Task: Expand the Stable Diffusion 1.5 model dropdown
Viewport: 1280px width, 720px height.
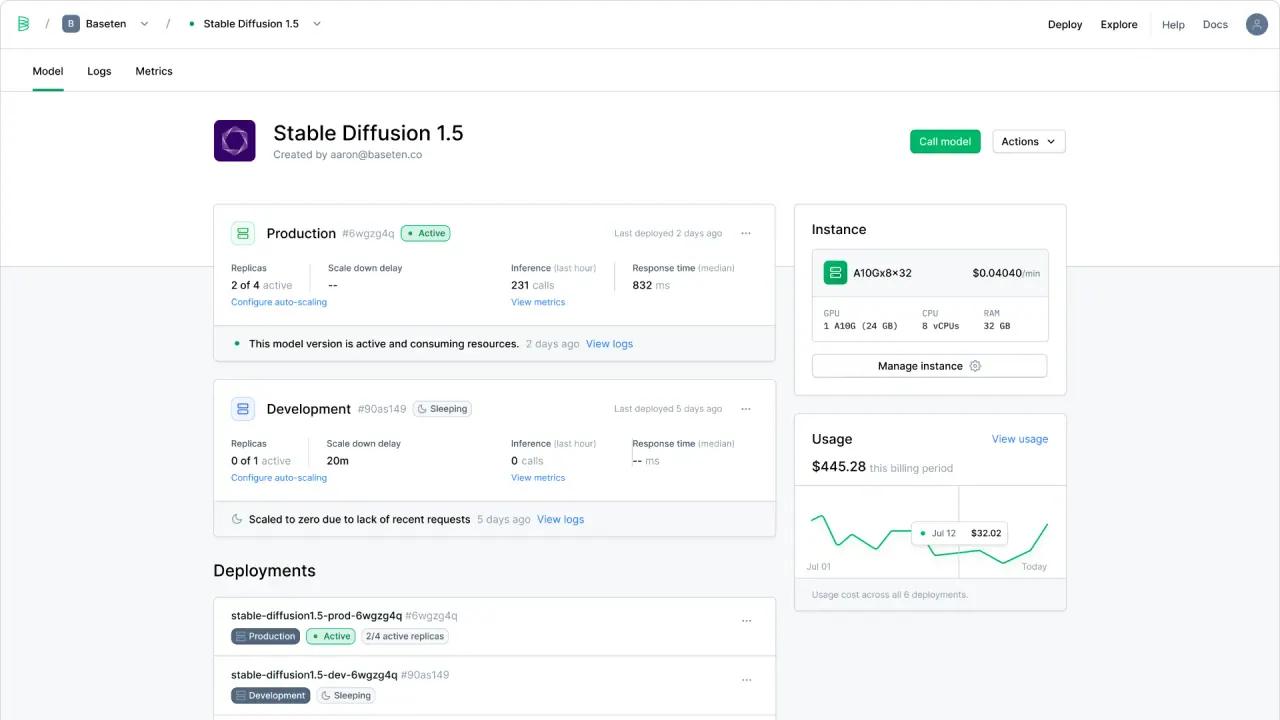Action: coord(317,24)
